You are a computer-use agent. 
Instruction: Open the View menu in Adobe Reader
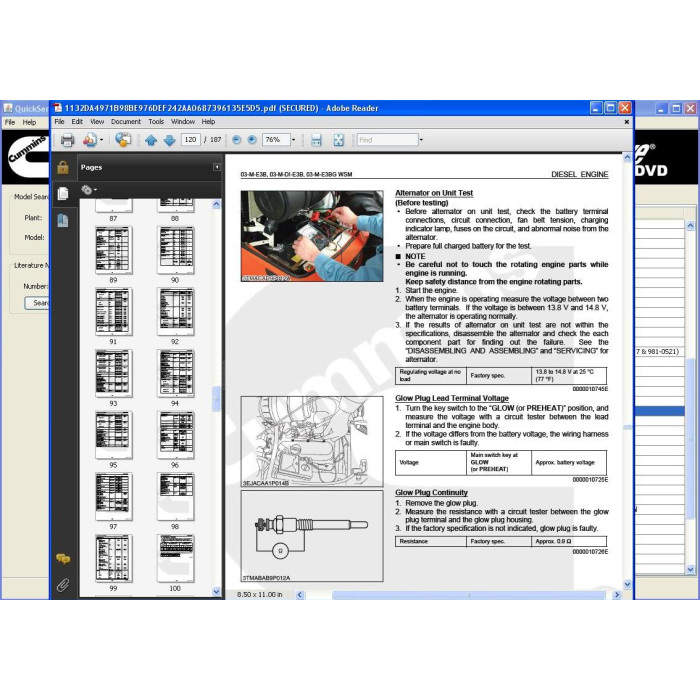click(97, 121)
